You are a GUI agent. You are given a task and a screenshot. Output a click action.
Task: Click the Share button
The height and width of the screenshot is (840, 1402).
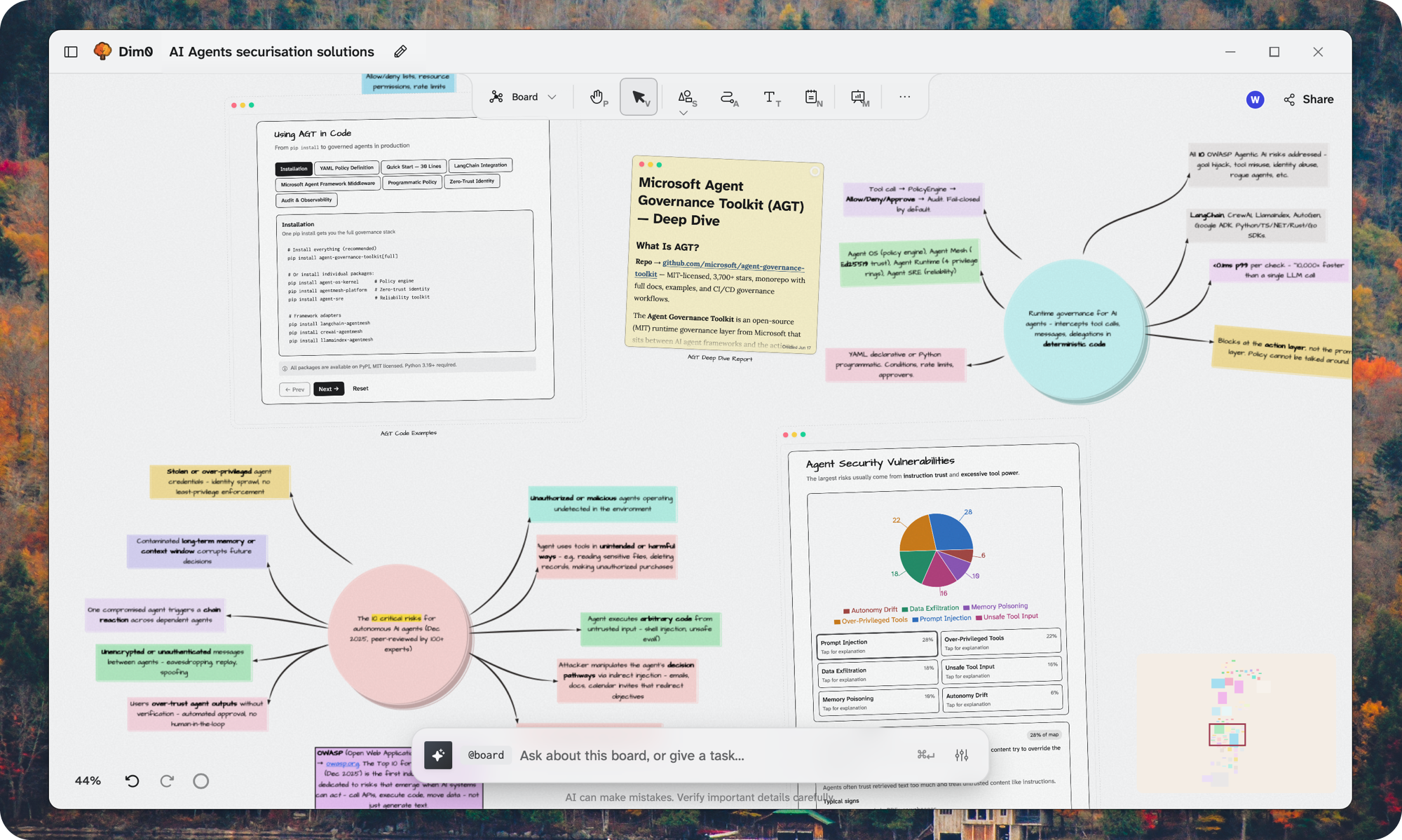coord(1308,99)
